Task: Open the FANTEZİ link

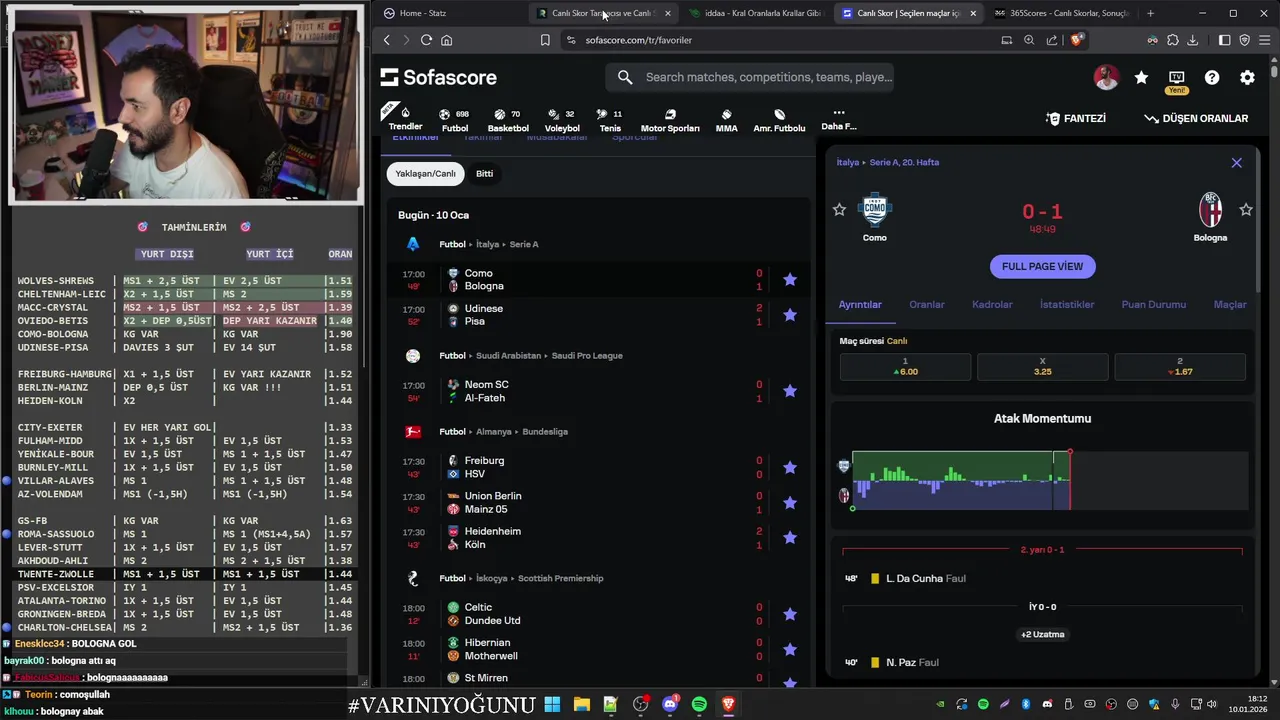Action: coord(1076,118)
